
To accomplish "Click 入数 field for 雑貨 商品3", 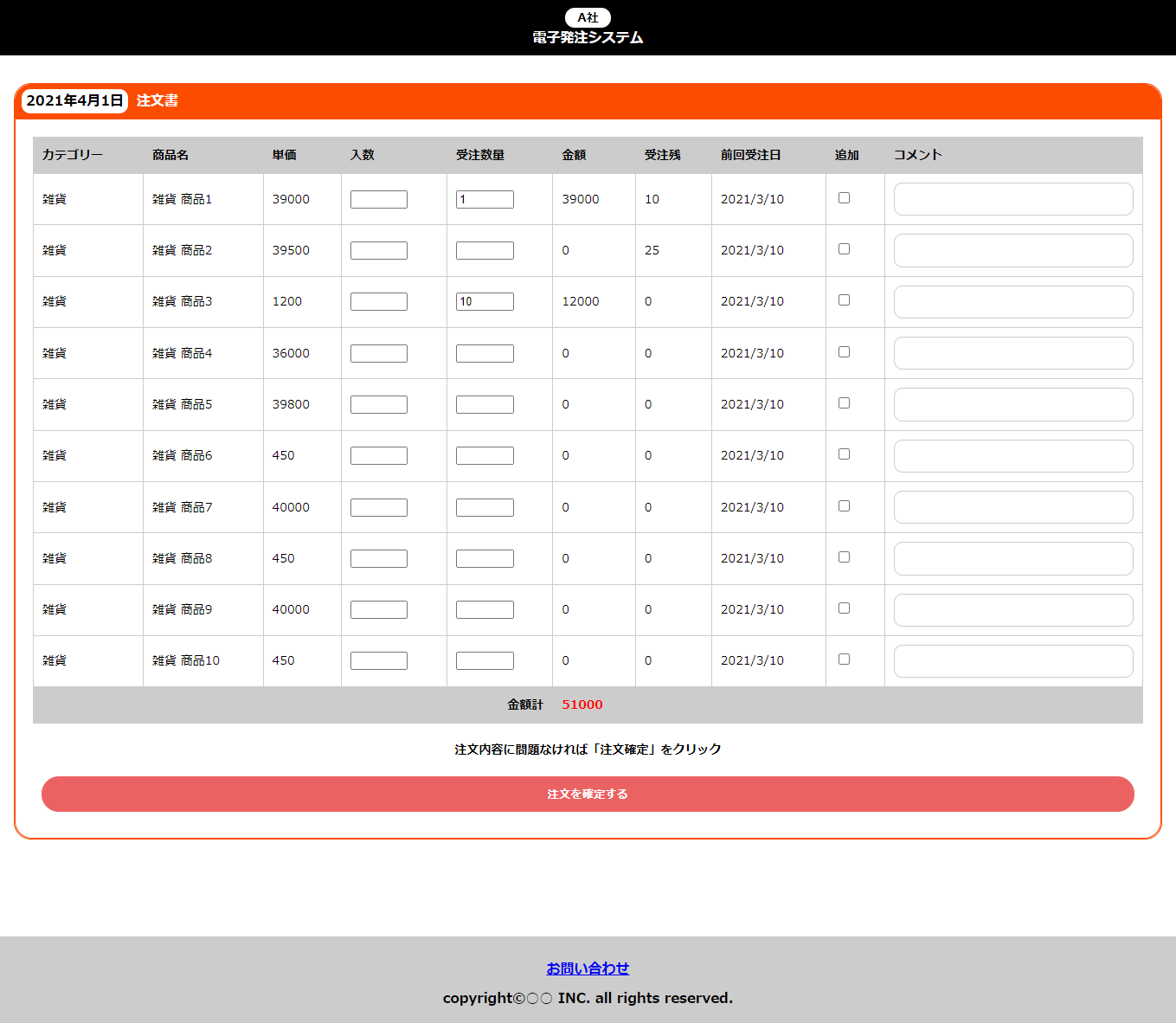I will (x=379, y=301).
